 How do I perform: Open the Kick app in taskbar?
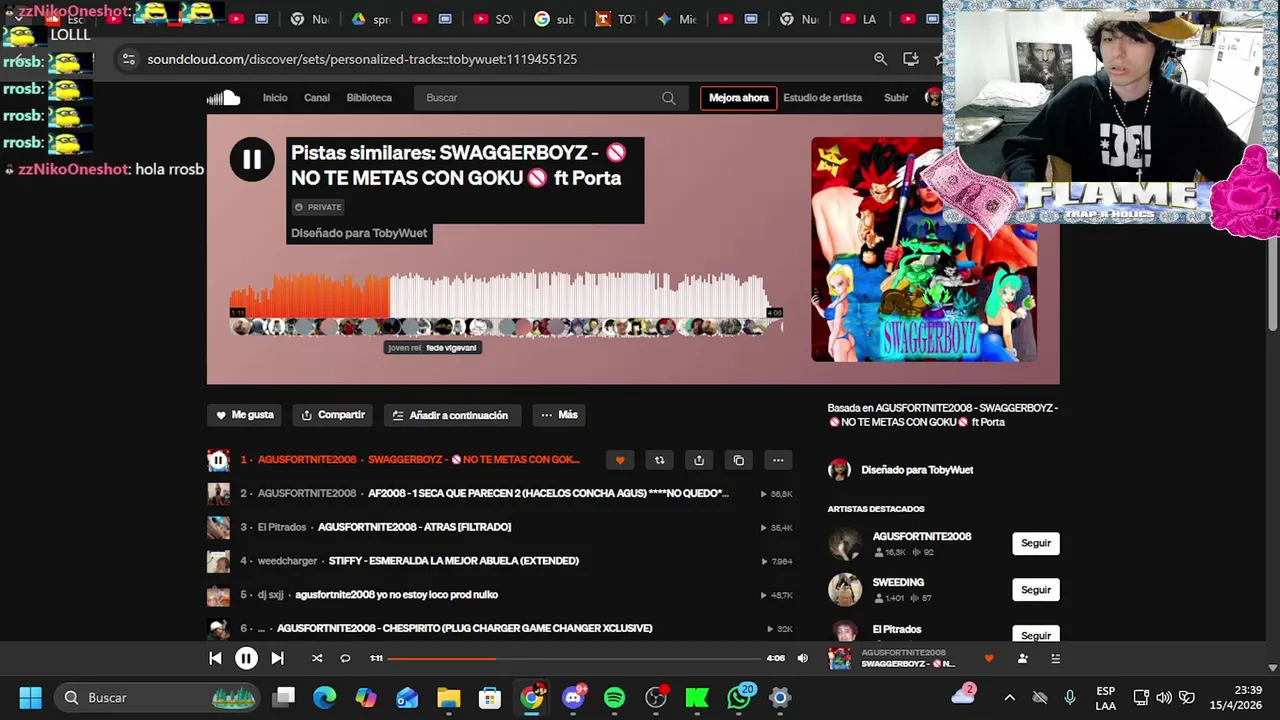(697, 697)
